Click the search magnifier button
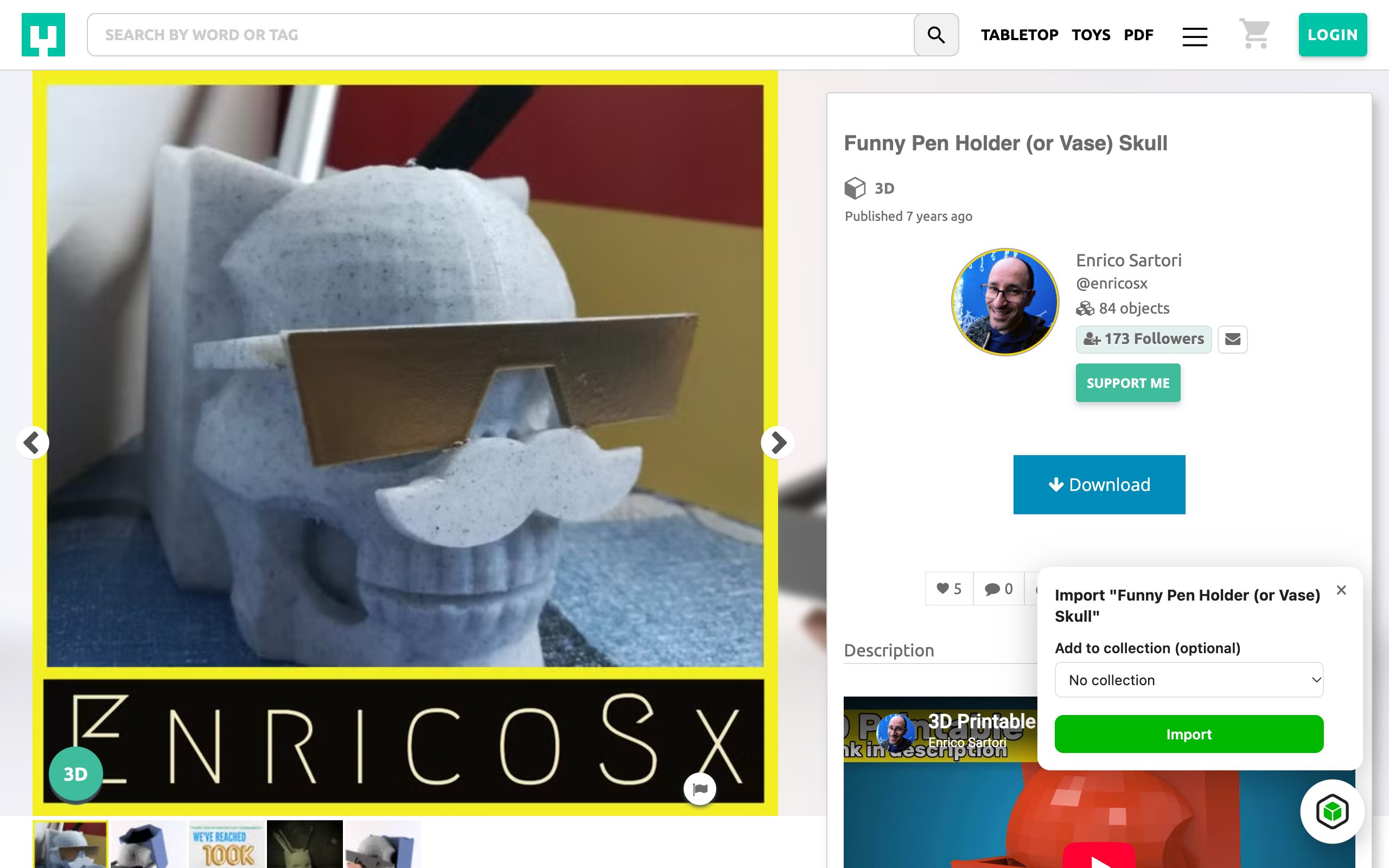The width and height of the screenshot is (1389, 868). tap(935, 34)
